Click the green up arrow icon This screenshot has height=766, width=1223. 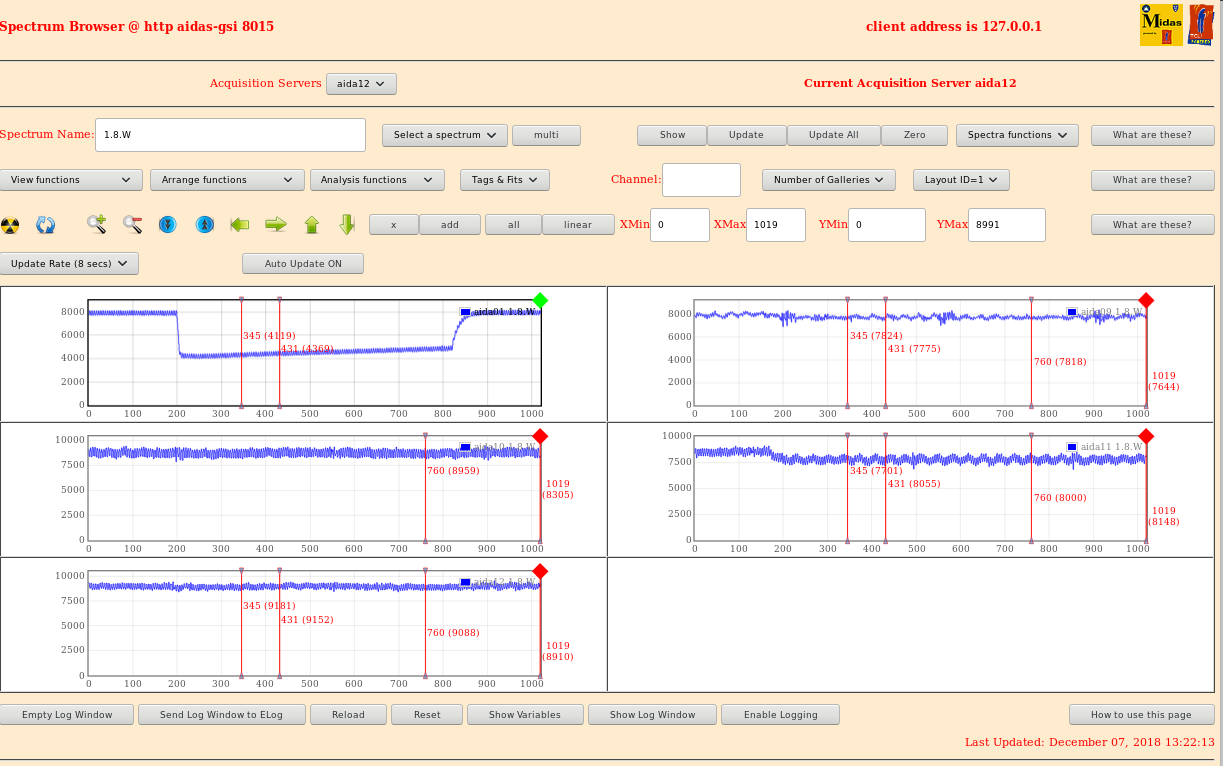pyautogui.click(x=312, y=225)
